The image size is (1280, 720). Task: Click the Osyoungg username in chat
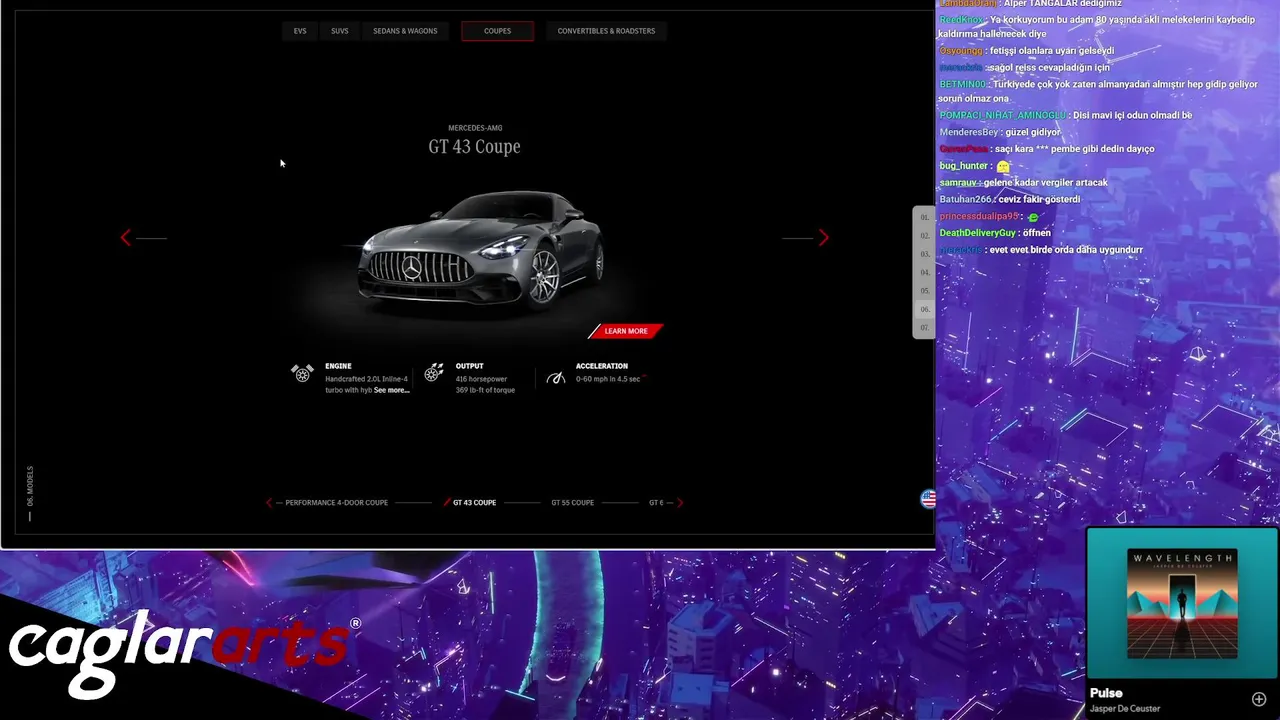coord(960,51)
